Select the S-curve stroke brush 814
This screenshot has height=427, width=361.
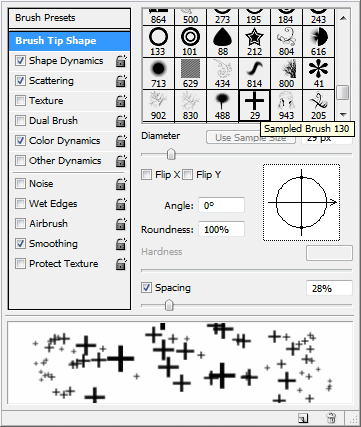[254, 73]
